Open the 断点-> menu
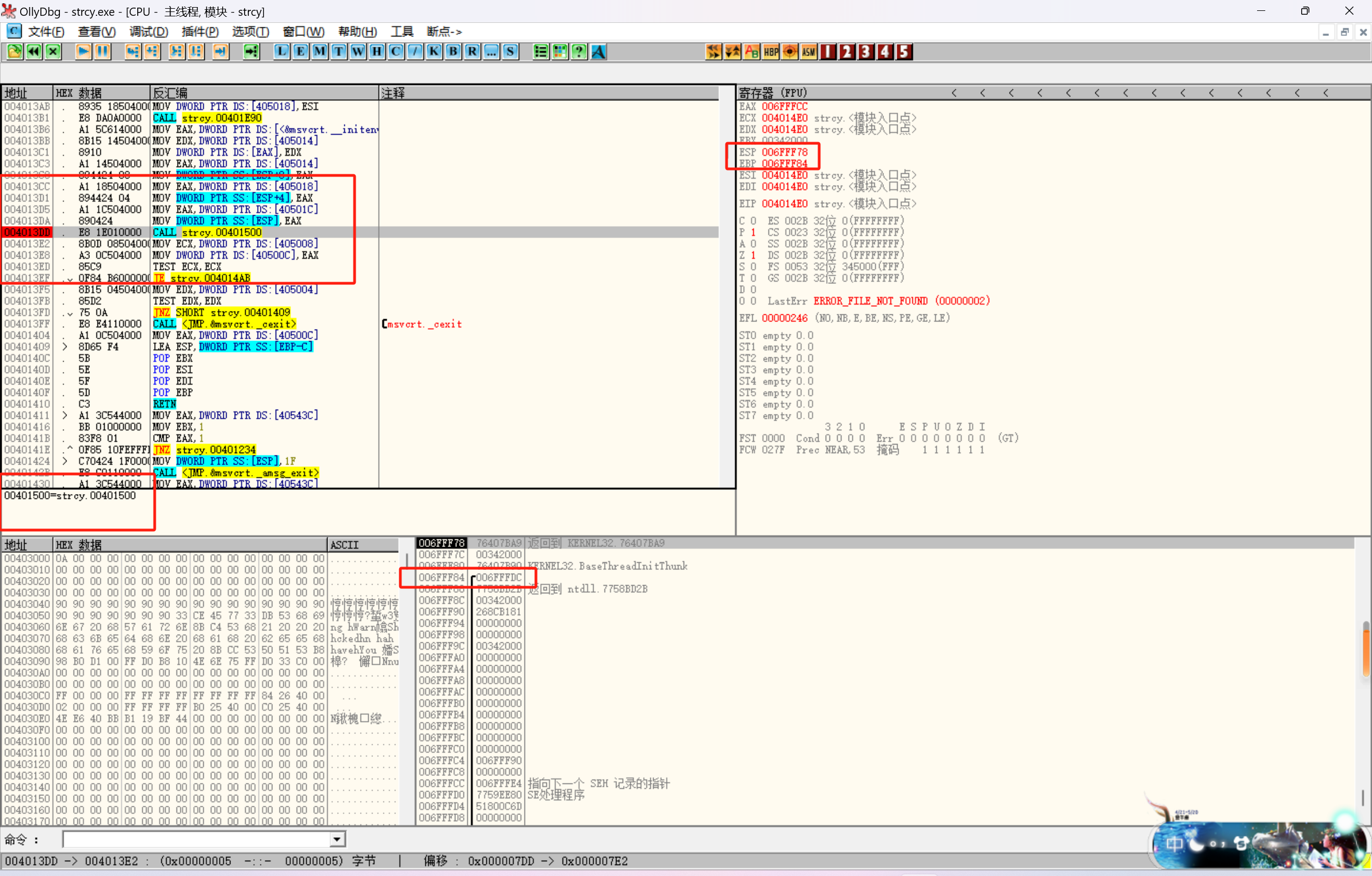Screen dimensions: 1372x876 444,32
